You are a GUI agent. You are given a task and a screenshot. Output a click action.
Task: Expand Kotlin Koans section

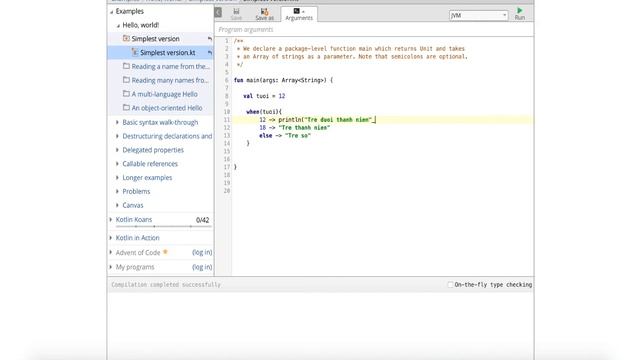point(111,220)
